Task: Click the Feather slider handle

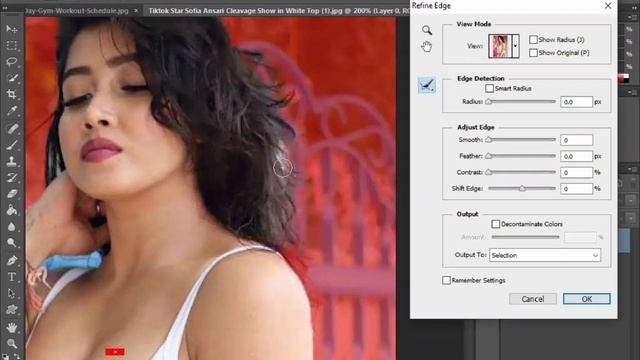Action: (489, 156)
